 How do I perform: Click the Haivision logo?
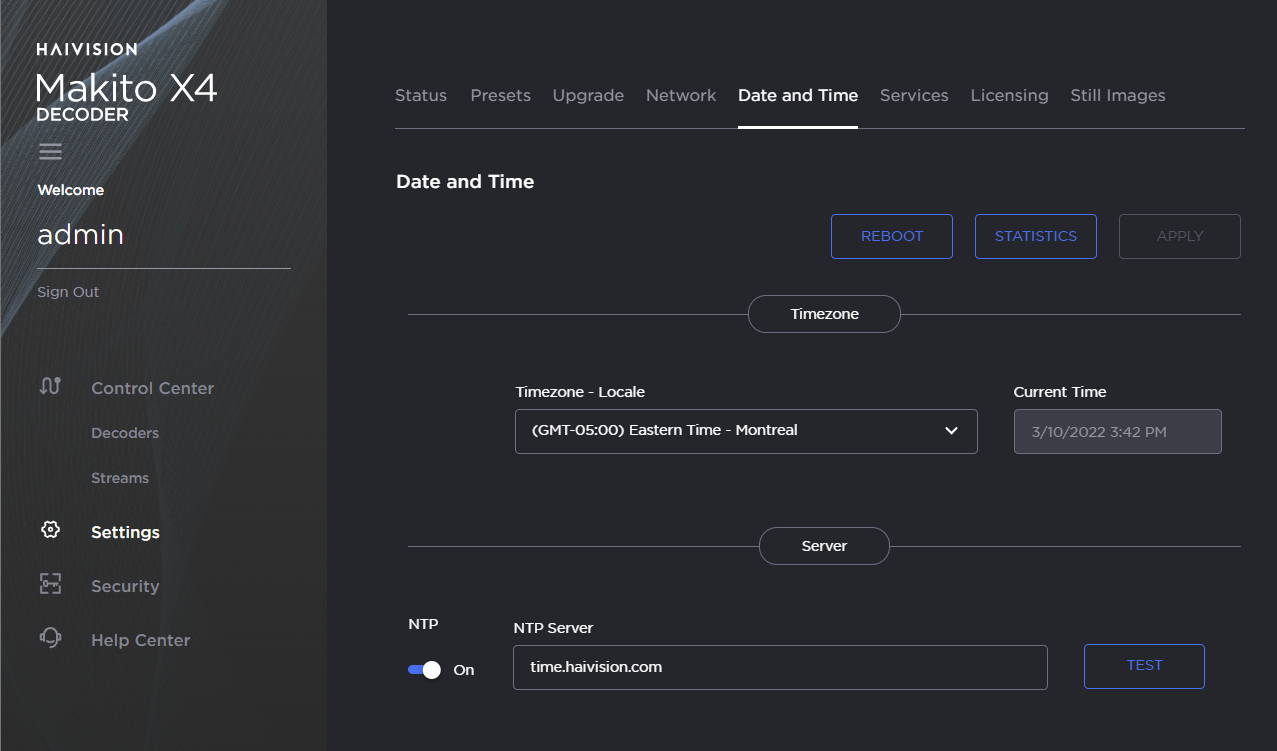click(88, 48)
